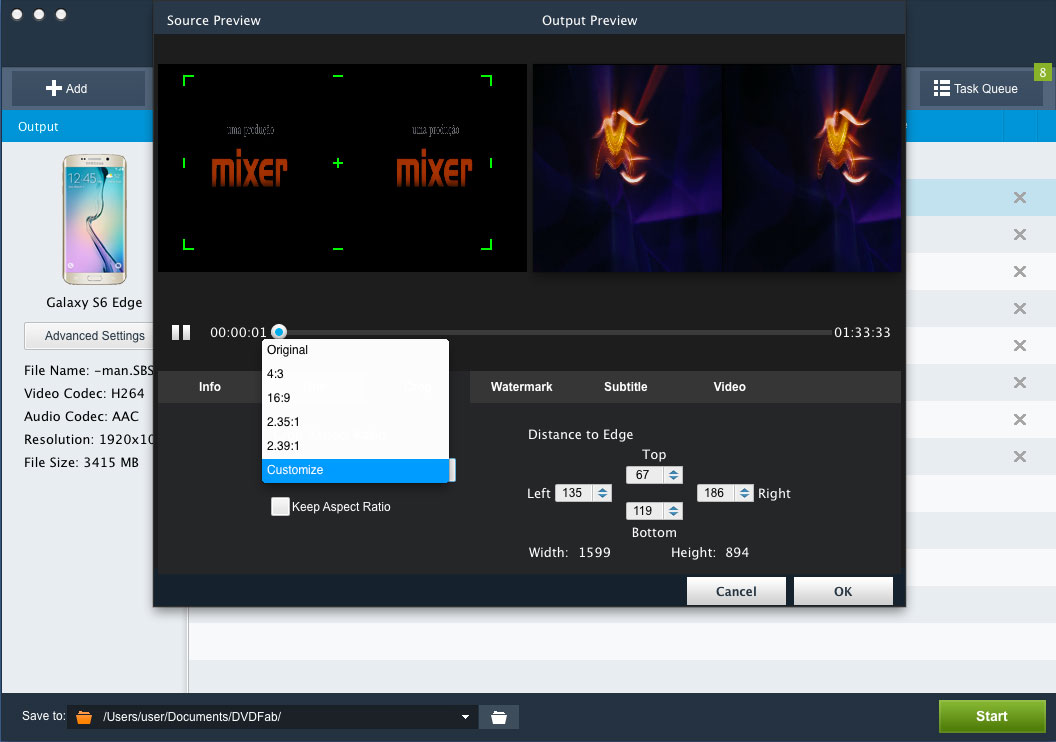The height and width of the screenshot is (742, 1056).
Task: Click the orange folder icon beside Save to
Action: pos(84,717)
